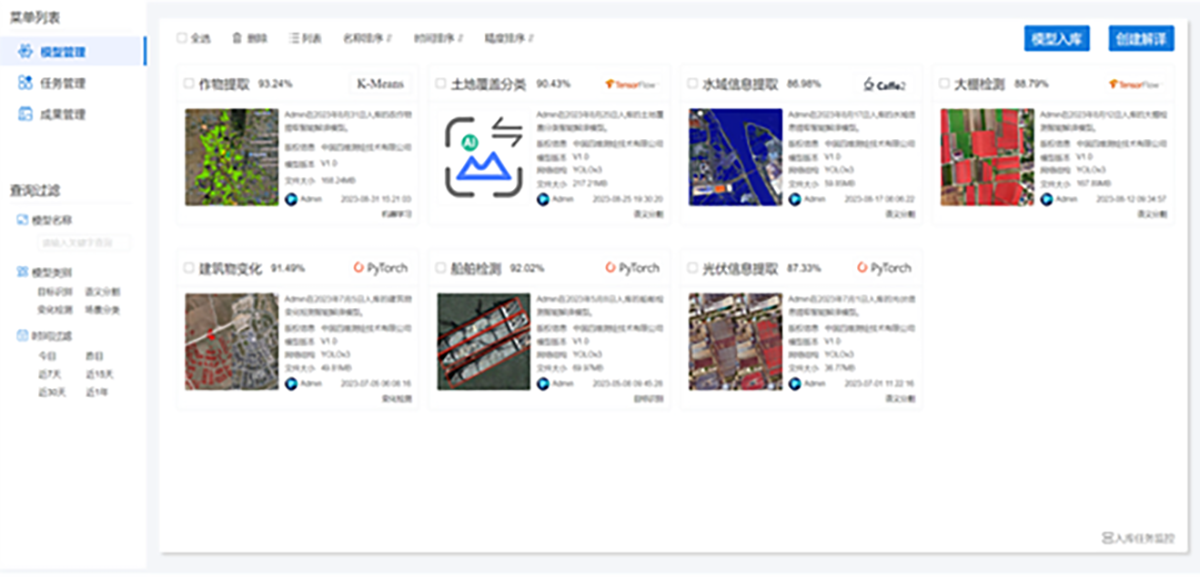The image size is (1200, 577).
Task: Check the 光伏信息提取 model checkbox
Action: pyautogui.click(x=693, y=268)
